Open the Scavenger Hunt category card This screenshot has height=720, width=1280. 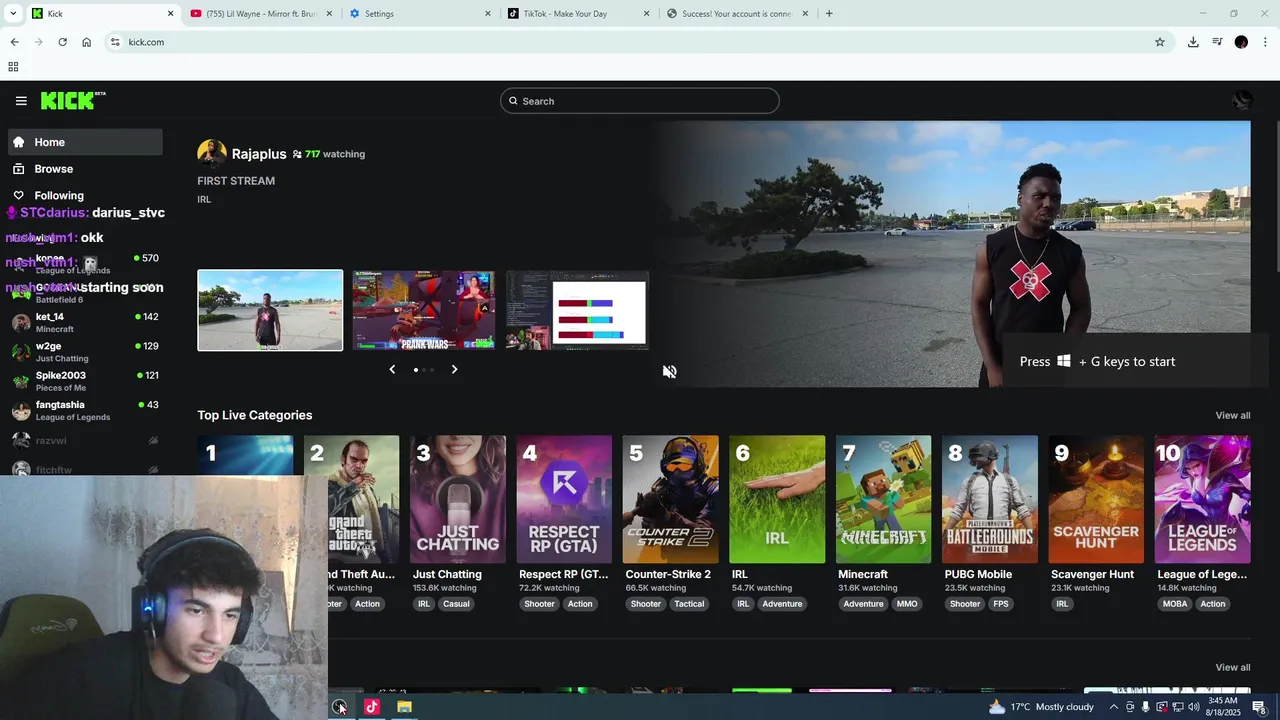[1096, 499]
